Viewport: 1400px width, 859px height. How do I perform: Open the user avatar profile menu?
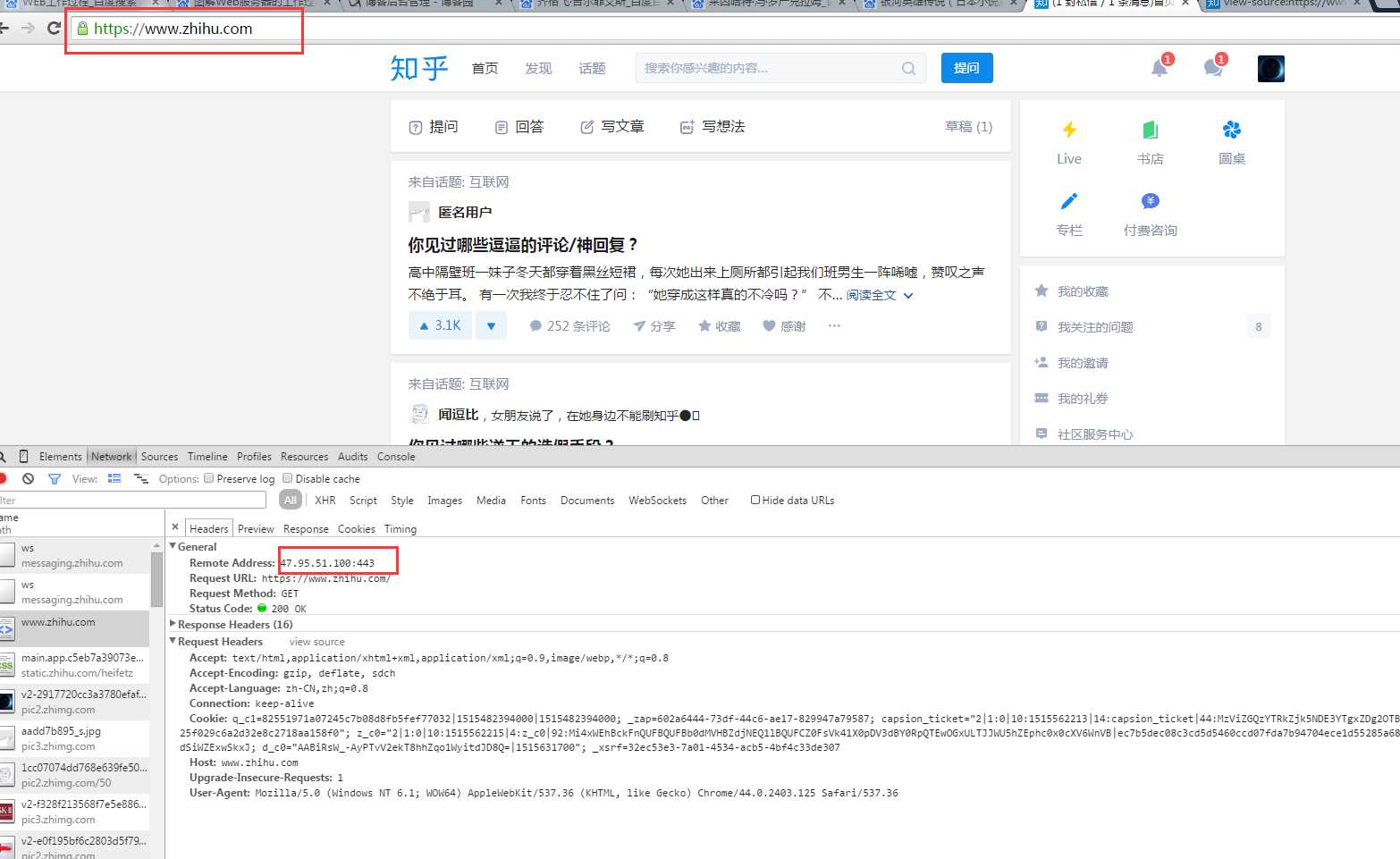tap(1270, 69)
